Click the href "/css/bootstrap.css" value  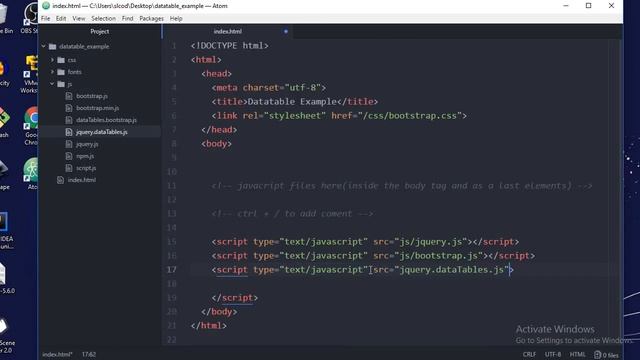[410, 116]
